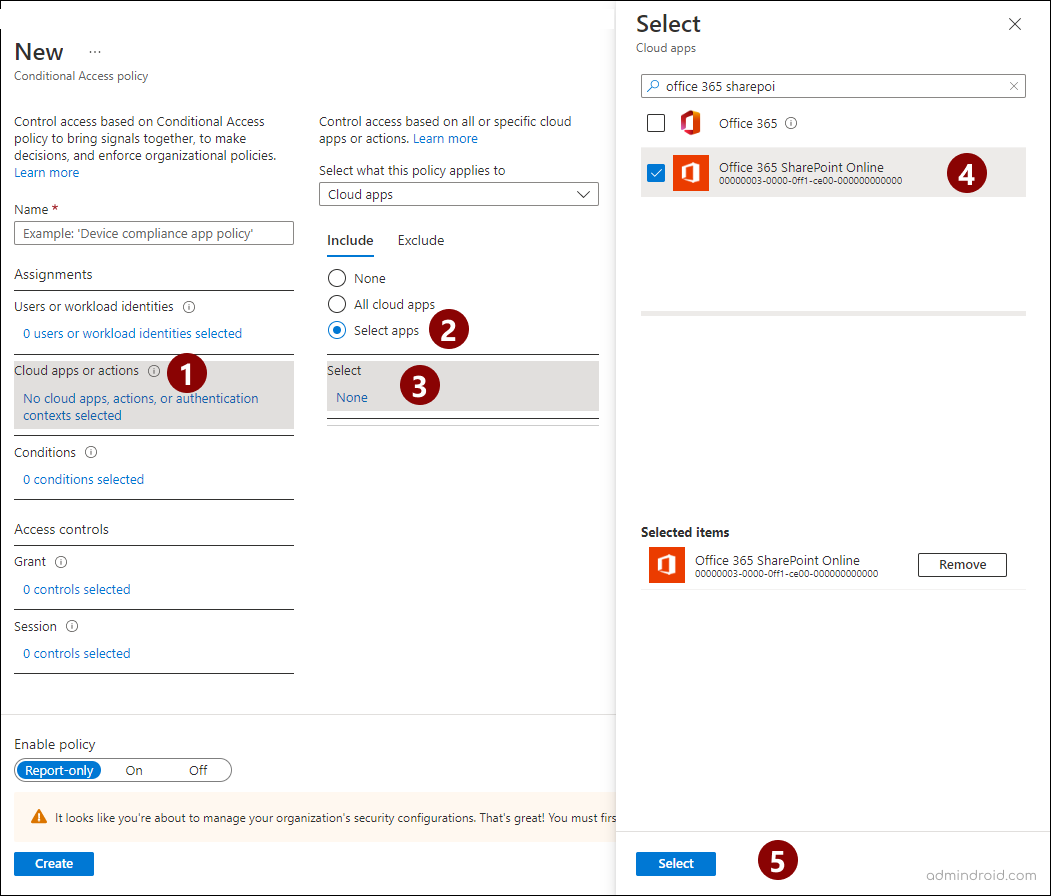Clear the search box with the X icon
The width and height of the screenshot is (1051, 896).
point(1014,86)
